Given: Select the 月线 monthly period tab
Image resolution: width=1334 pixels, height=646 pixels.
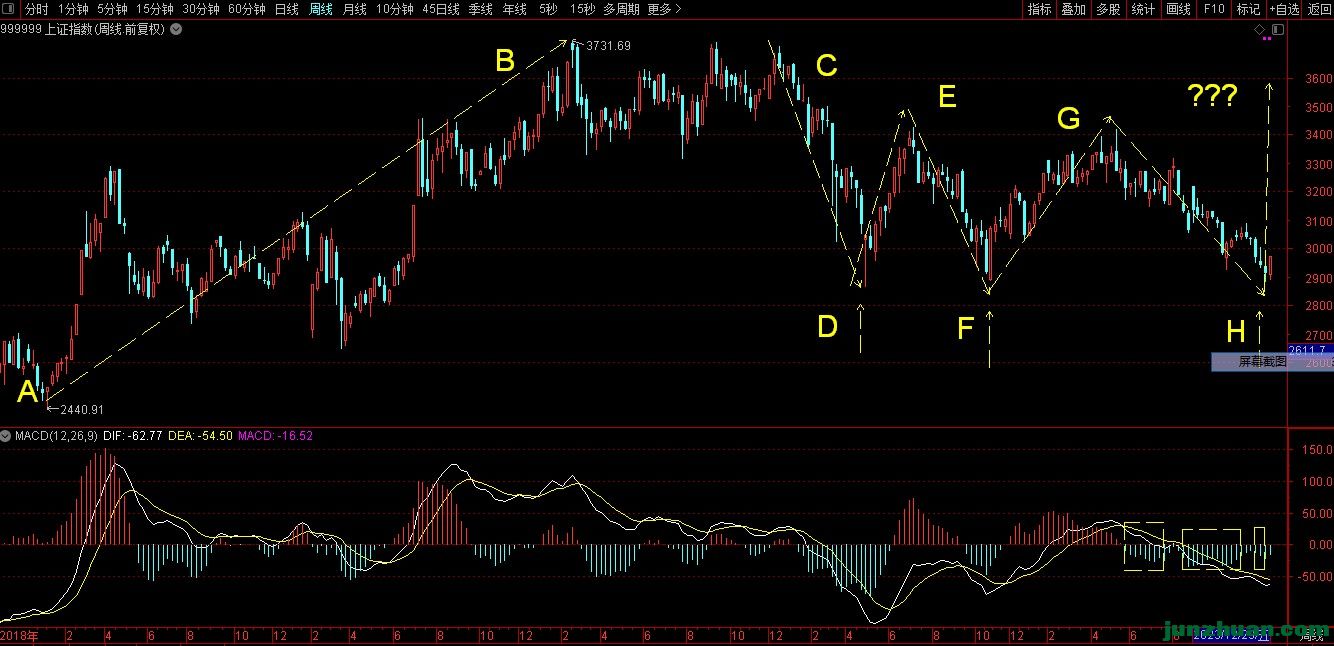Looking at the screenshot, I should (x=354, y=9).
